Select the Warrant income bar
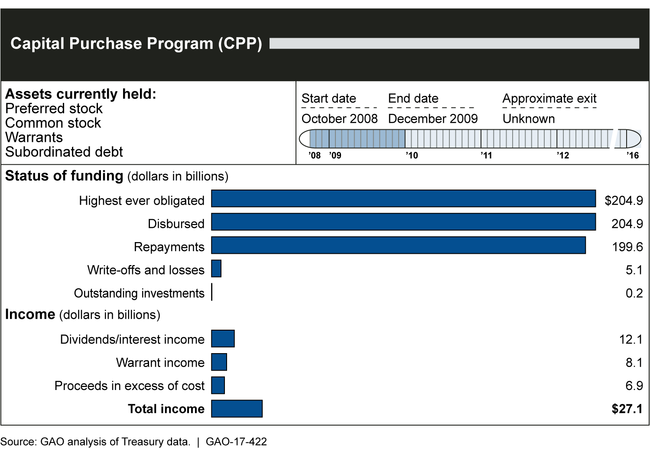Viewport: 650px width, 449px height. click(x=219, y=362)
